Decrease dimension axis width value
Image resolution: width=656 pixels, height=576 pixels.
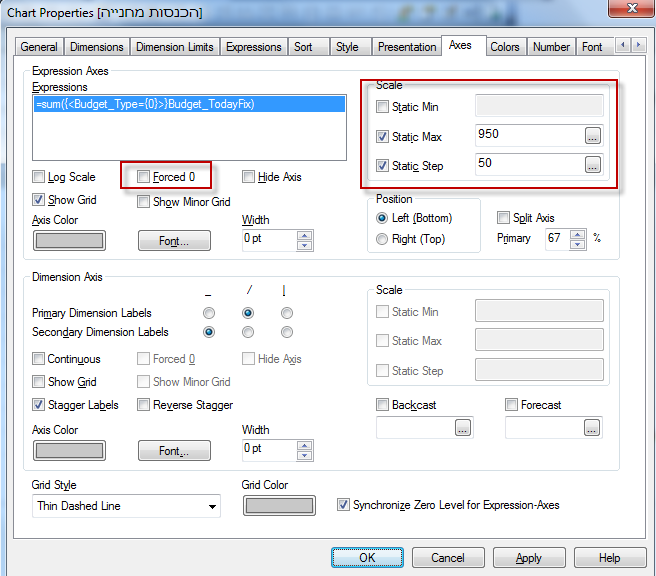tap(305, 456)
